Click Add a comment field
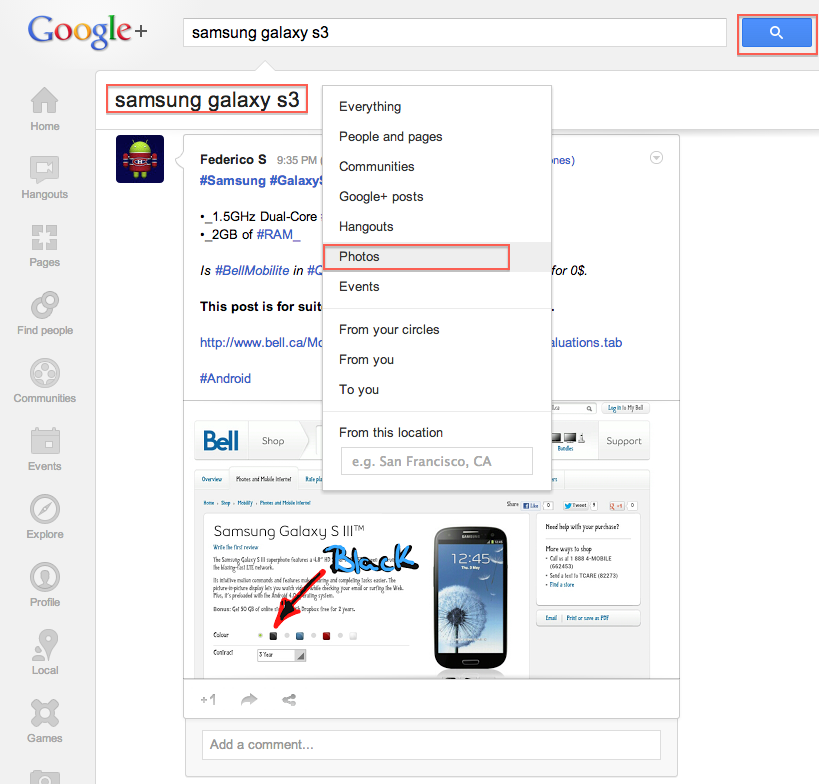819x784 pixels. 431,744
